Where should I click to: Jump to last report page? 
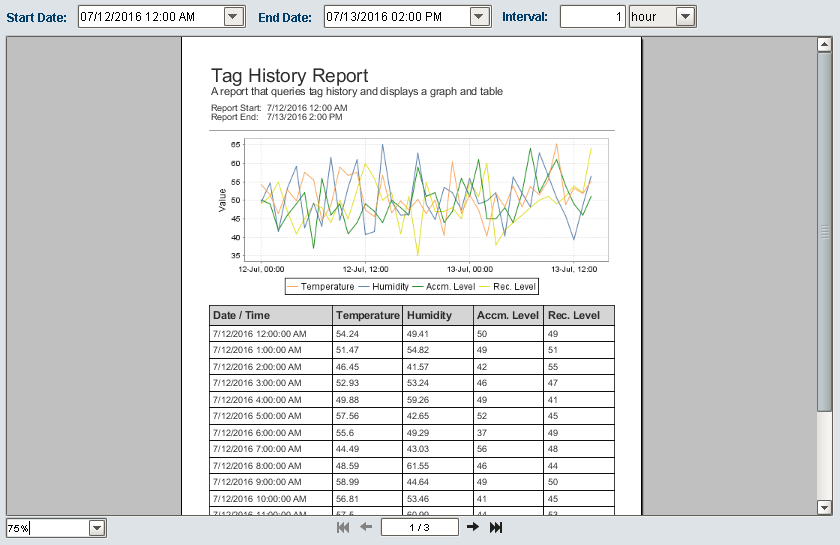[496, 527]
